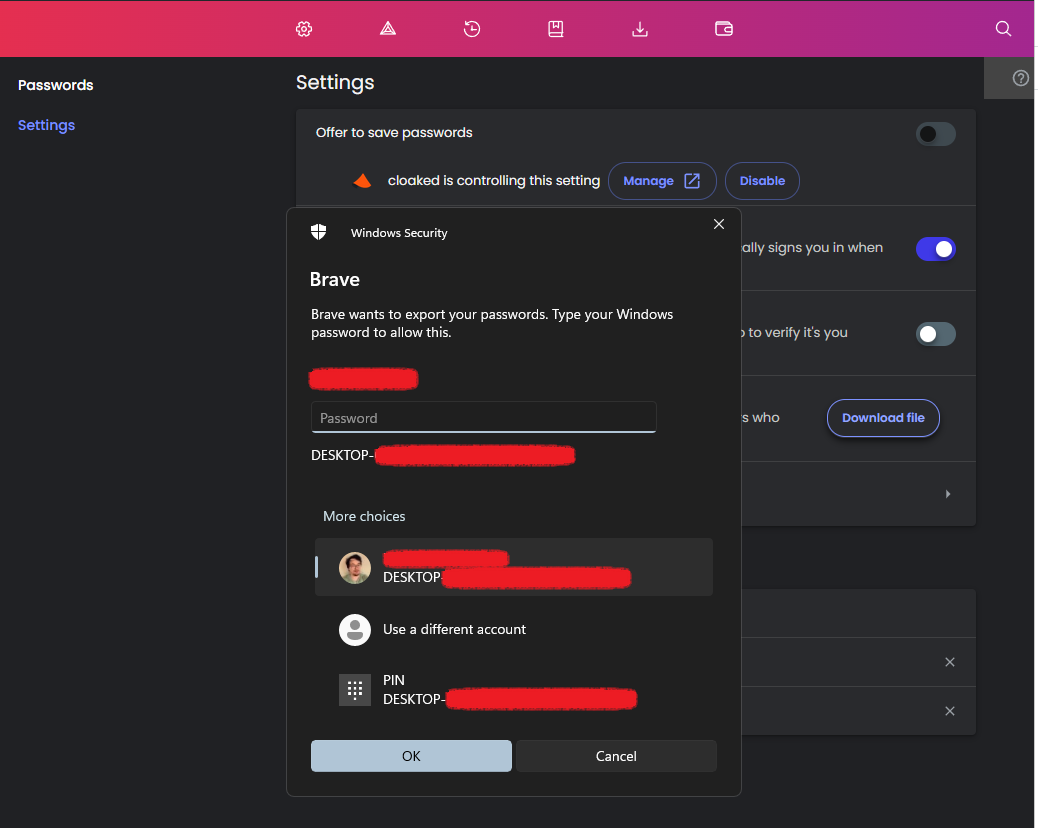Screen dimensions: 1038x828
Task: Click the Offer to save passwords label
Action: pos(394,132)
